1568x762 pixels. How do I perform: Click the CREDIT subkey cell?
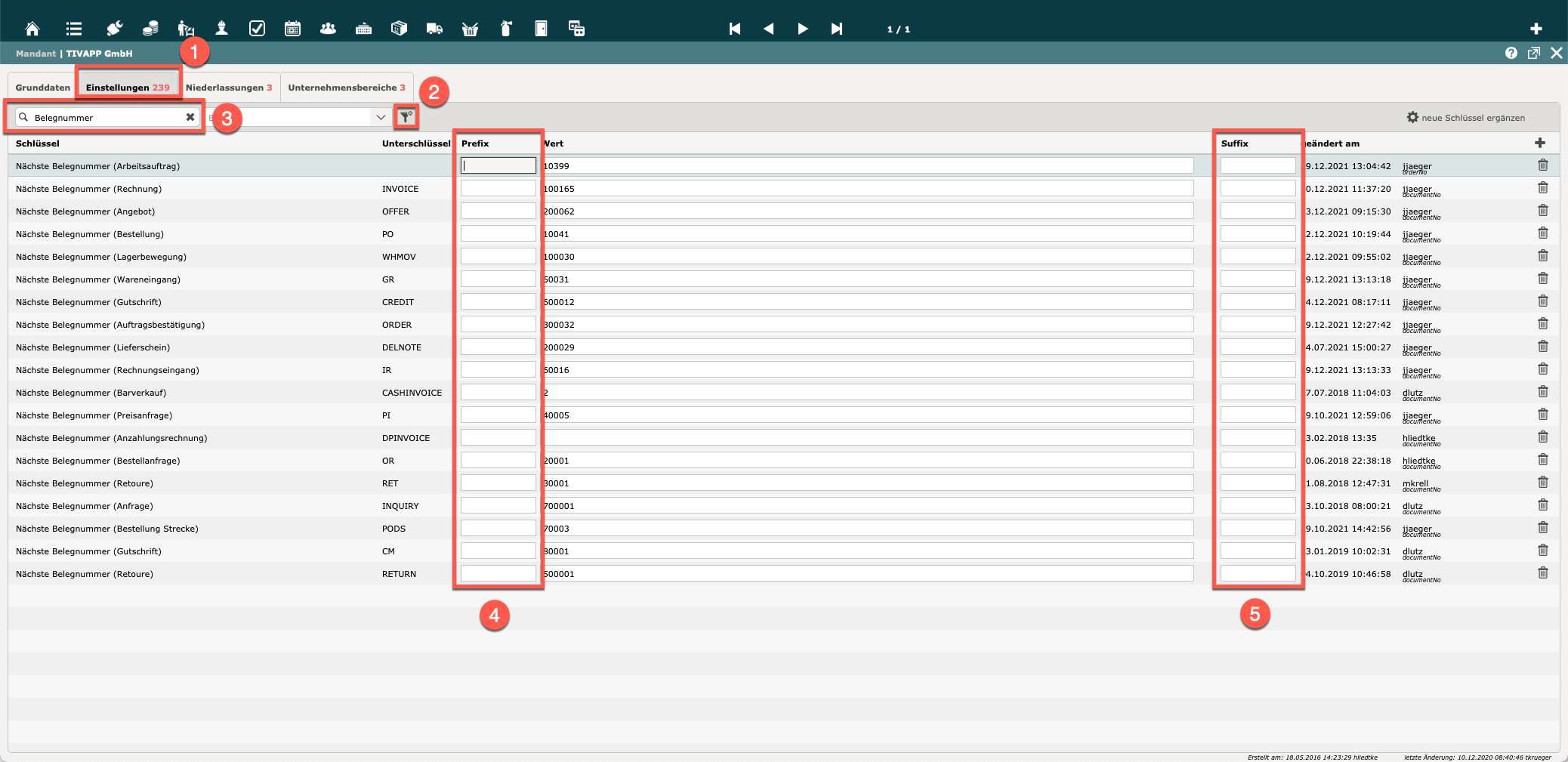pyautogui.click(x=398, y=302)
